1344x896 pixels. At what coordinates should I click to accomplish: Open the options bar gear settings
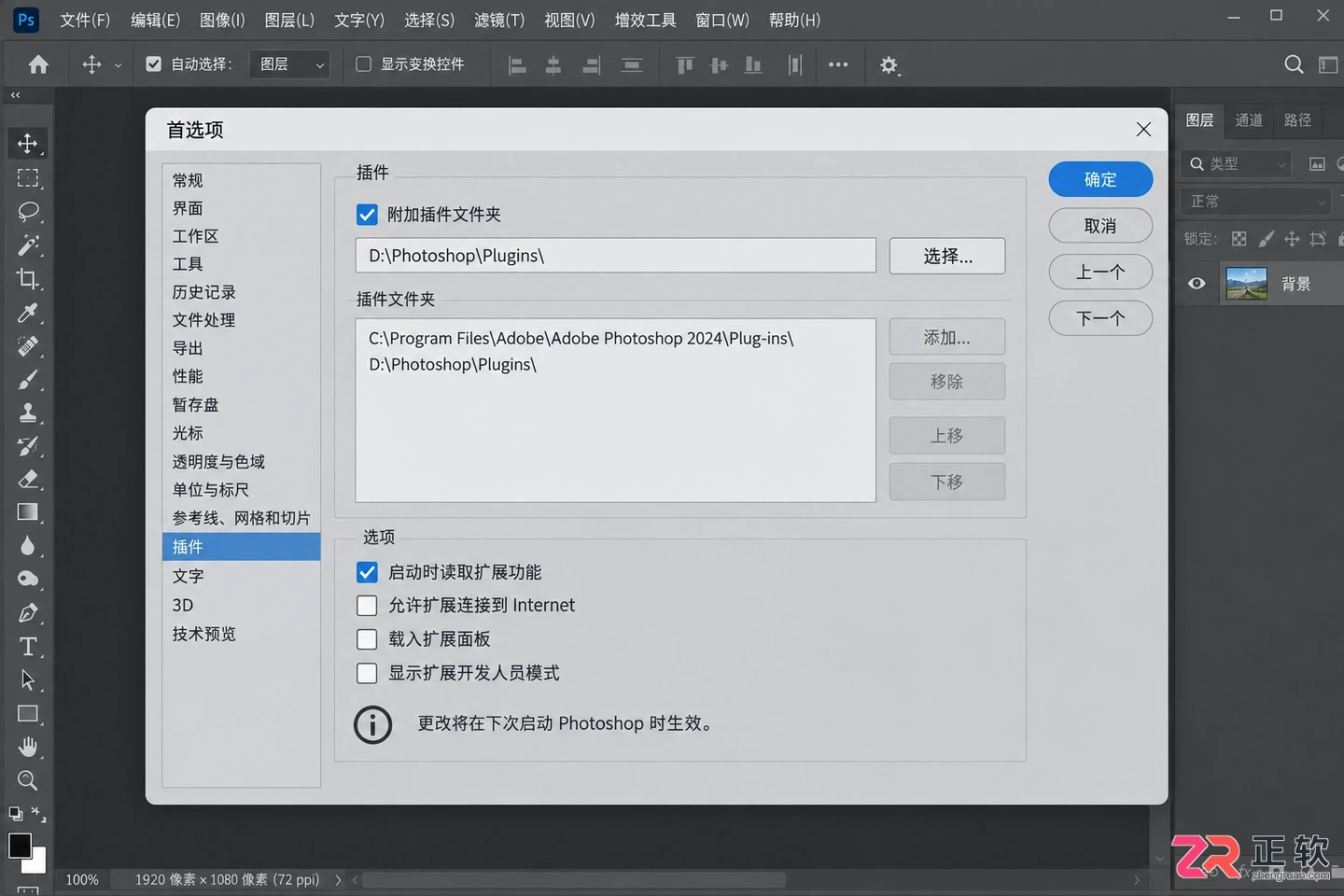(x=889, y=65)
